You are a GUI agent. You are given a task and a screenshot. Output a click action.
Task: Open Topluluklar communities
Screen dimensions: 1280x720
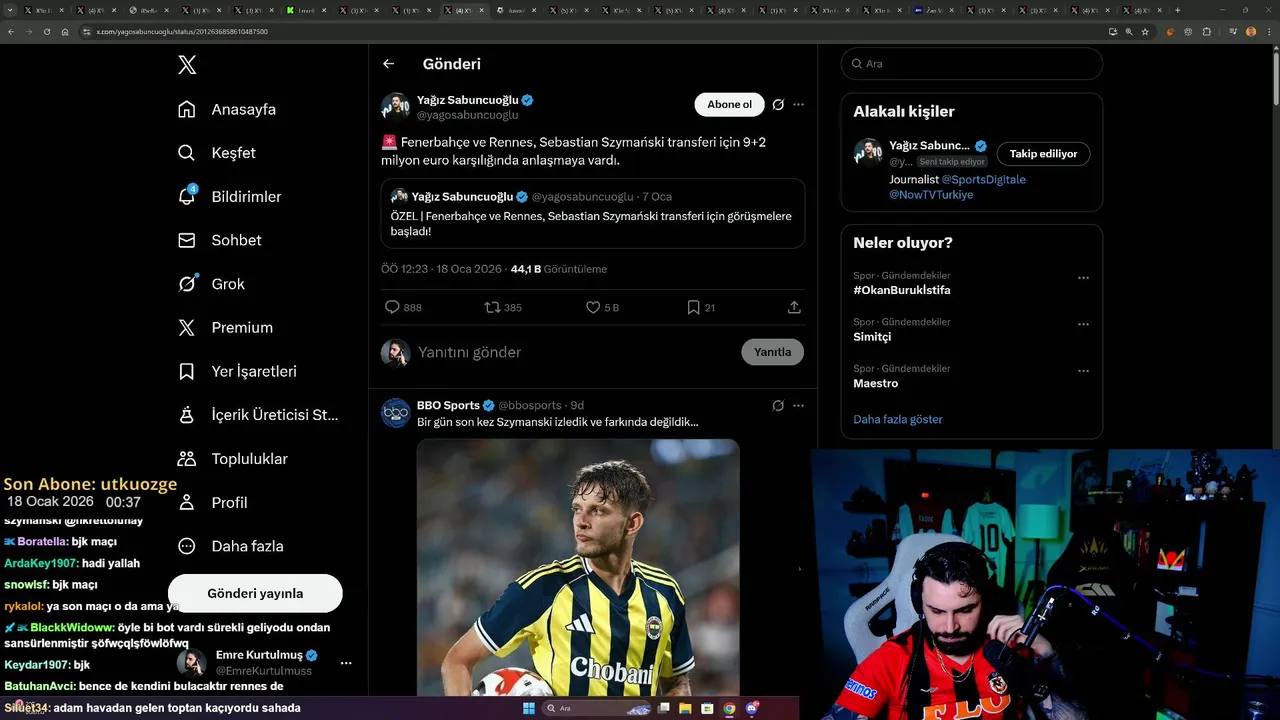point(232,459)
